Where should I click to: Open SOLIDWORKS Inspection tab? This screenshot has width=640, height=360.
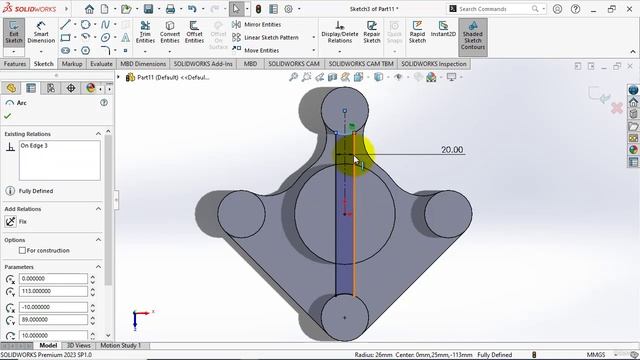pos(433,64)
